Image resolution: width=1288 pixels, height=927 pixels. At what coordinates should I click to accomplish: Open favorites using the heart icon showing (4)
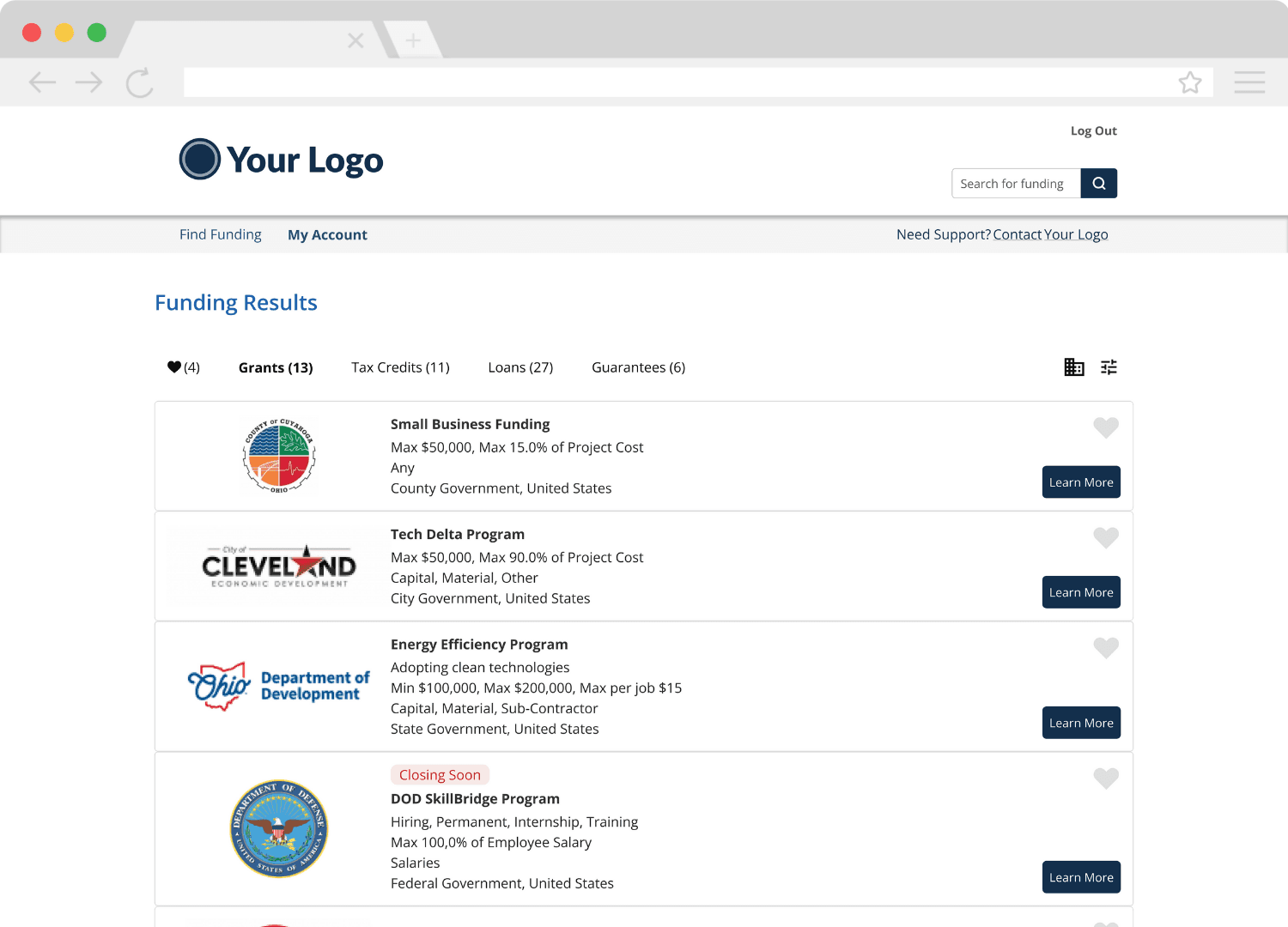click(x=183, y=367)
